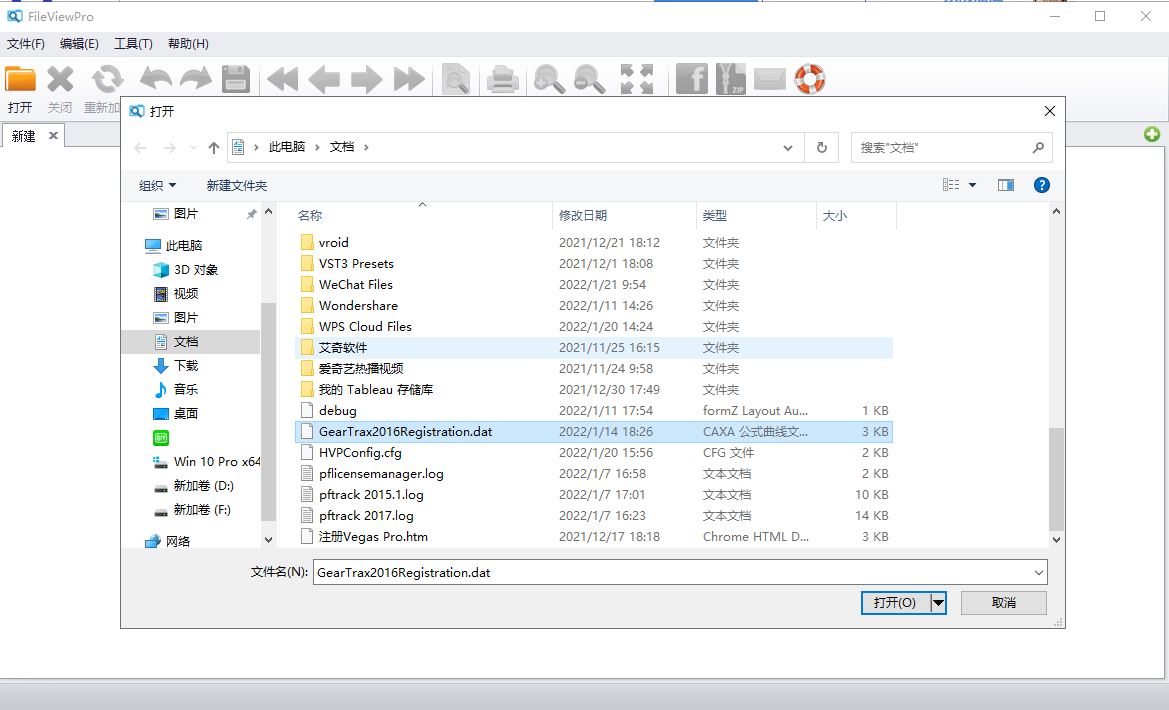Click the Zoom Out magnifier icon
1169x710 pixels.
(x=589, y=79)
